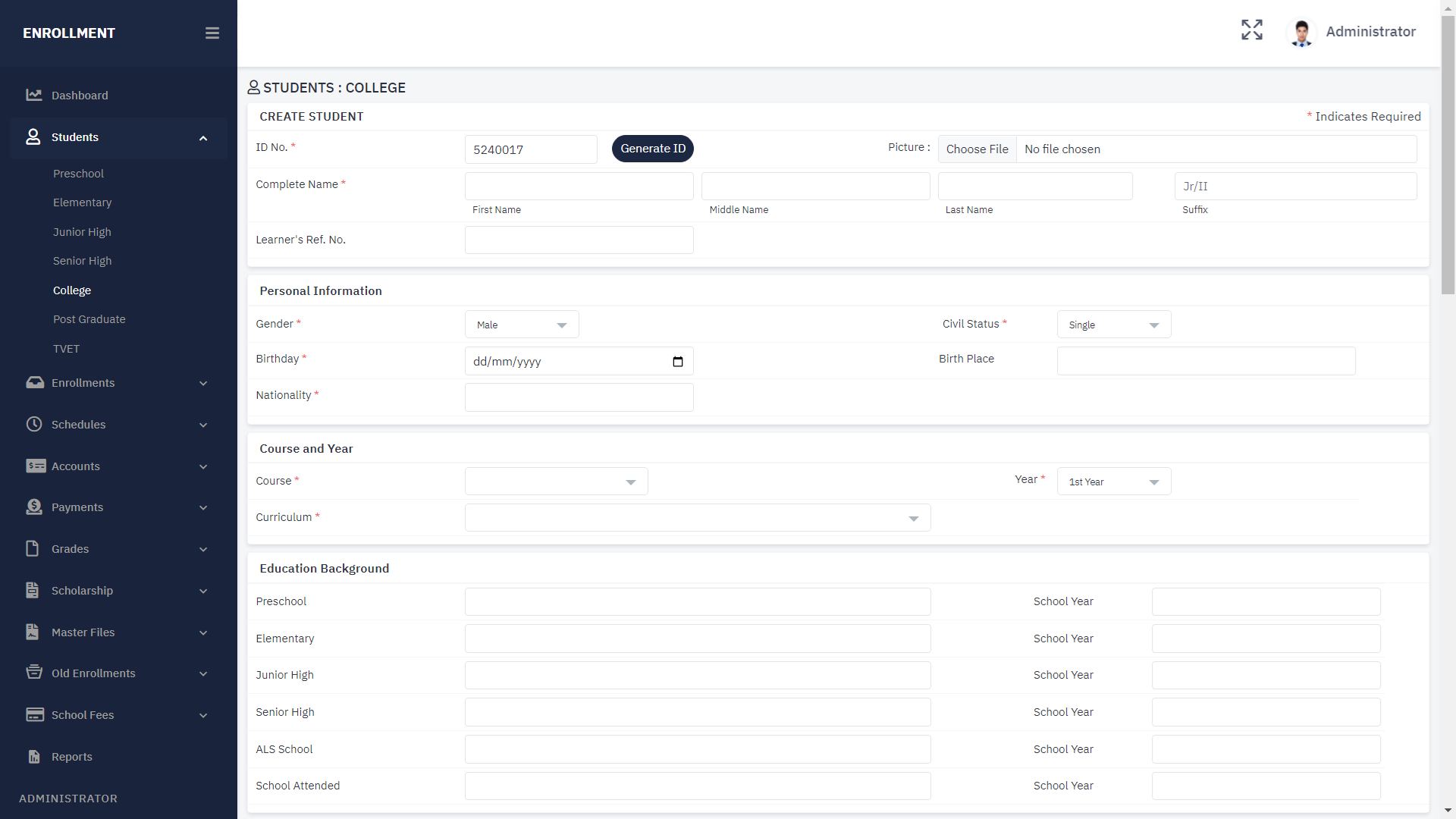This screenshot has height=819, width=1456.
Task: Open the Civil Status dropdown
Action: 1113,325
